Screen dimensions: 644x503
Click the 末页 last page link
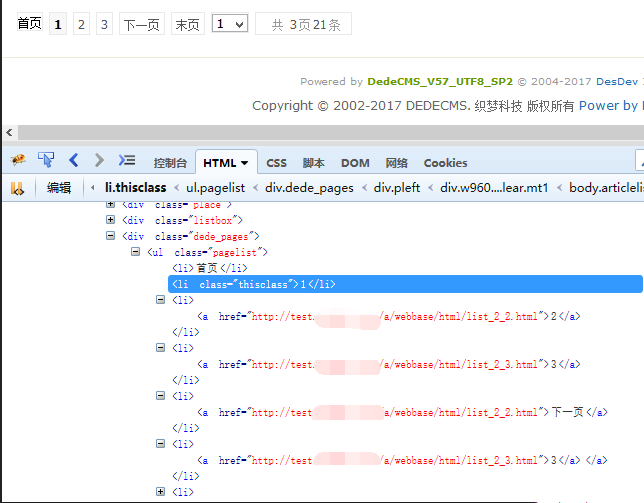187,24
